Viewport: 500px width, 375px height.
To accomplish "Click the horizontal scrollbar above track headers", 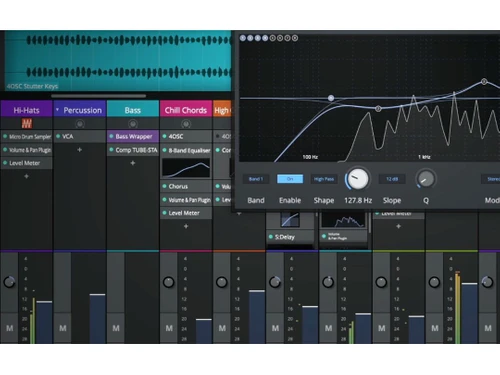I will click(x=98, y=96).
